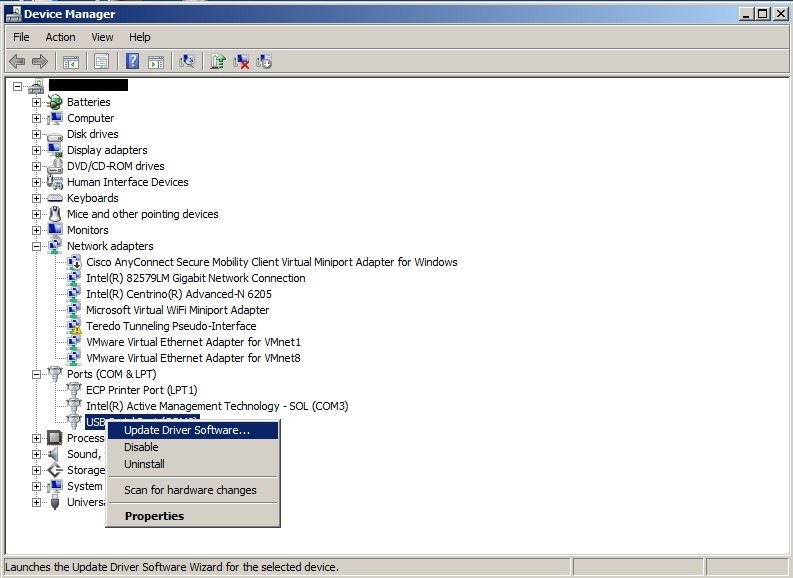The image size is (793, 578).
Task: Click the Display adapters category icon
Action: click(x=55, y=150)
